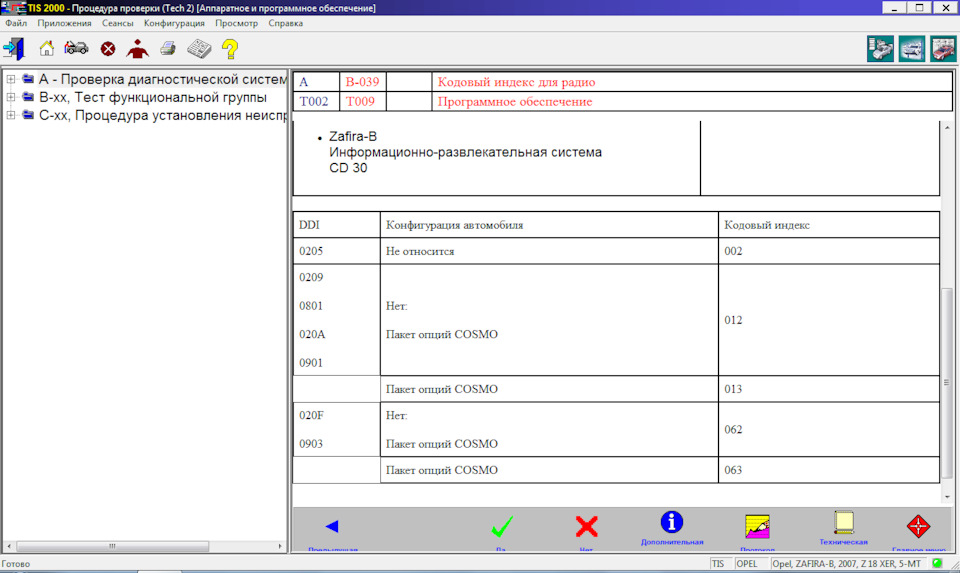
Task: Go back with the blue Previous arrow
Action: 332,526
